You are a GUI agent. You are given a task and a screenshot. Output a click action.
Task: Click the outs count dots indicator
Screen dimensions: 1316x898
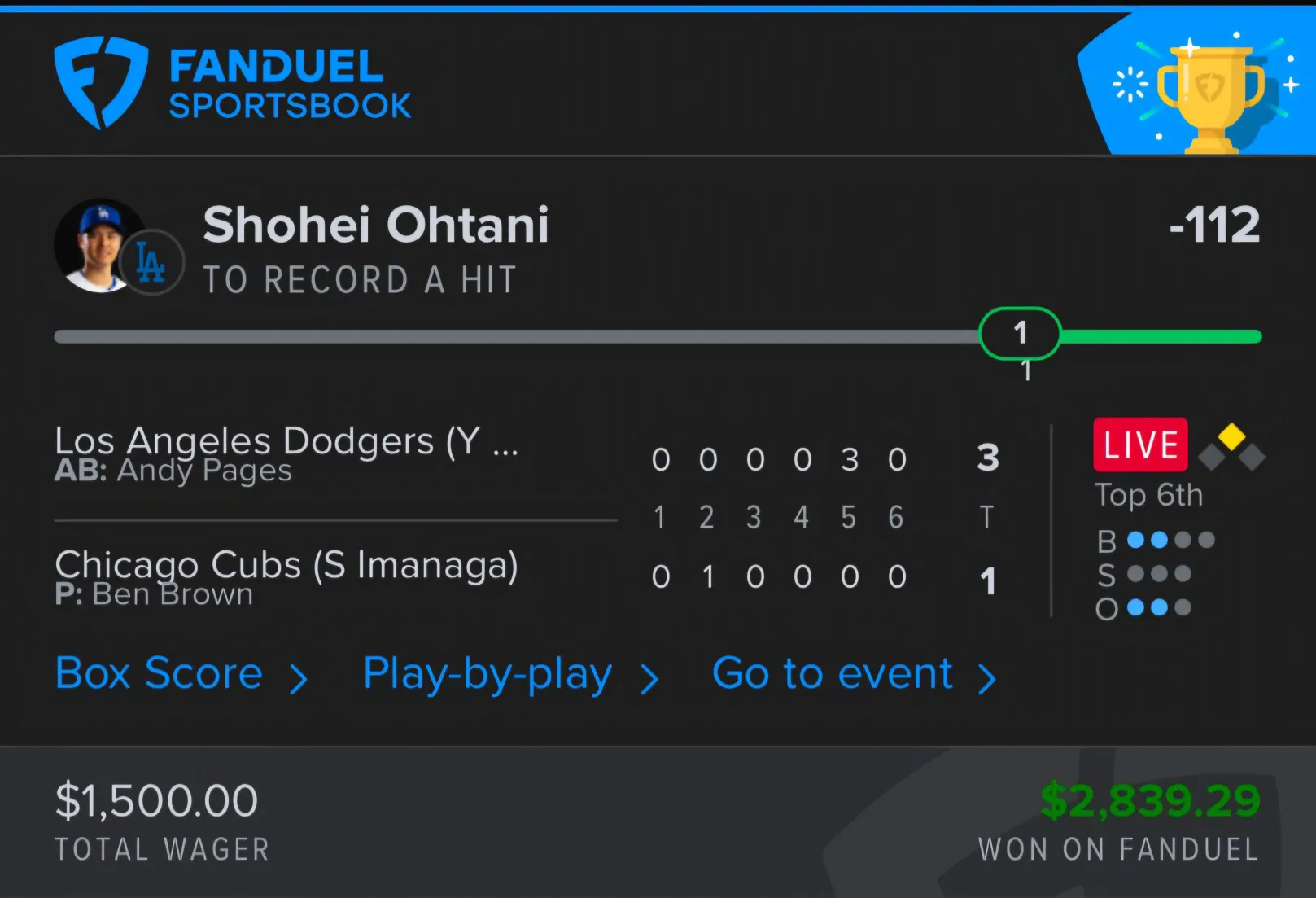(x=1159, y=607)
